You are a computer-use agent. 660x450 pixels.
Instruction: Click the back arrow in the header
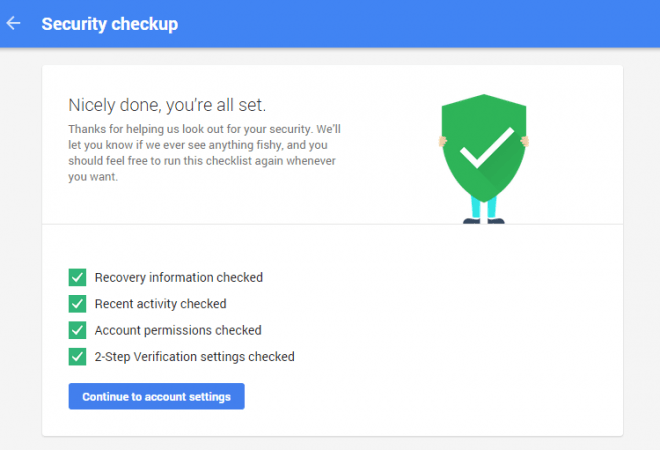14,23
